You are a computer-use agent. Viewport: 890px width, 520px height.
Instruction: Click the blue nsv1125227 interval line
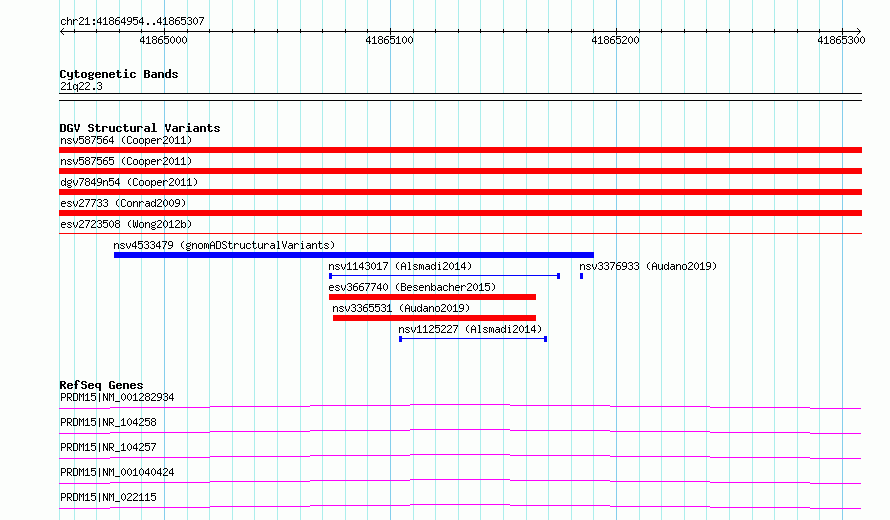coord(473,339)
